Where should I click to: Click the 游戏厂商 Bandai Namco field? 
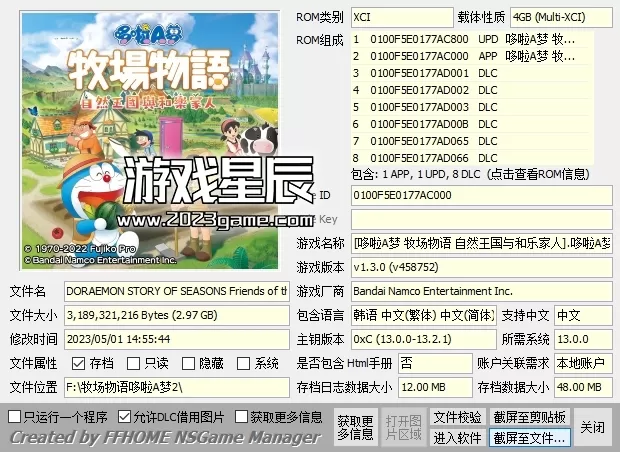(480, 291)
